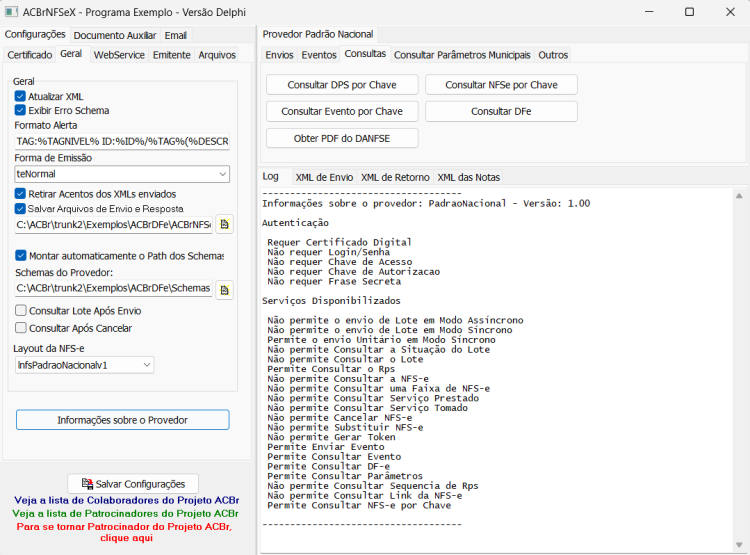
Task: Click 'Permite Consultar DF-e' log line
Action: click(328, 466)
